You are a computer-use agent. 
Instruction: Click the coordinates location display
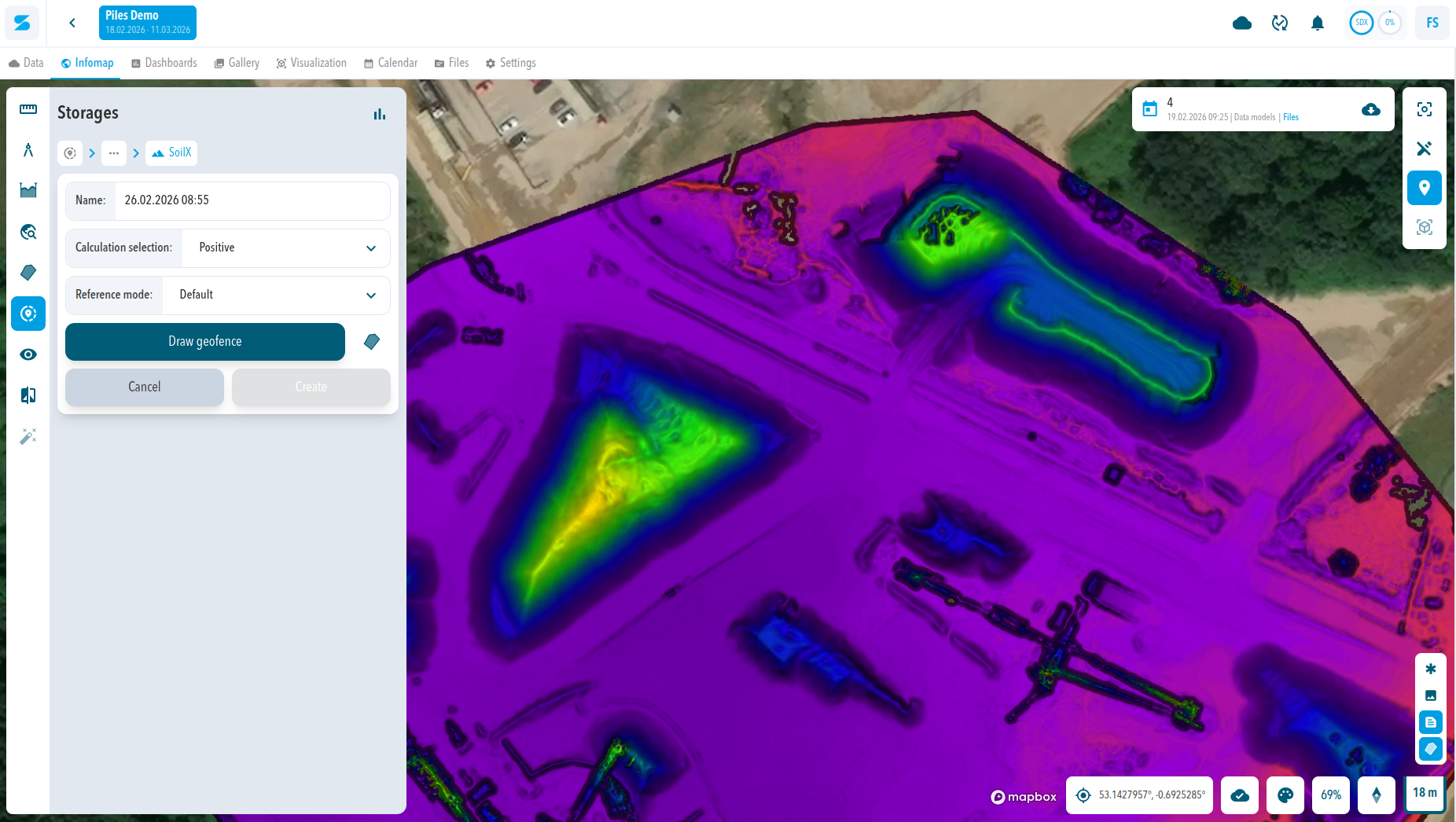click(x=1140, y=795)
